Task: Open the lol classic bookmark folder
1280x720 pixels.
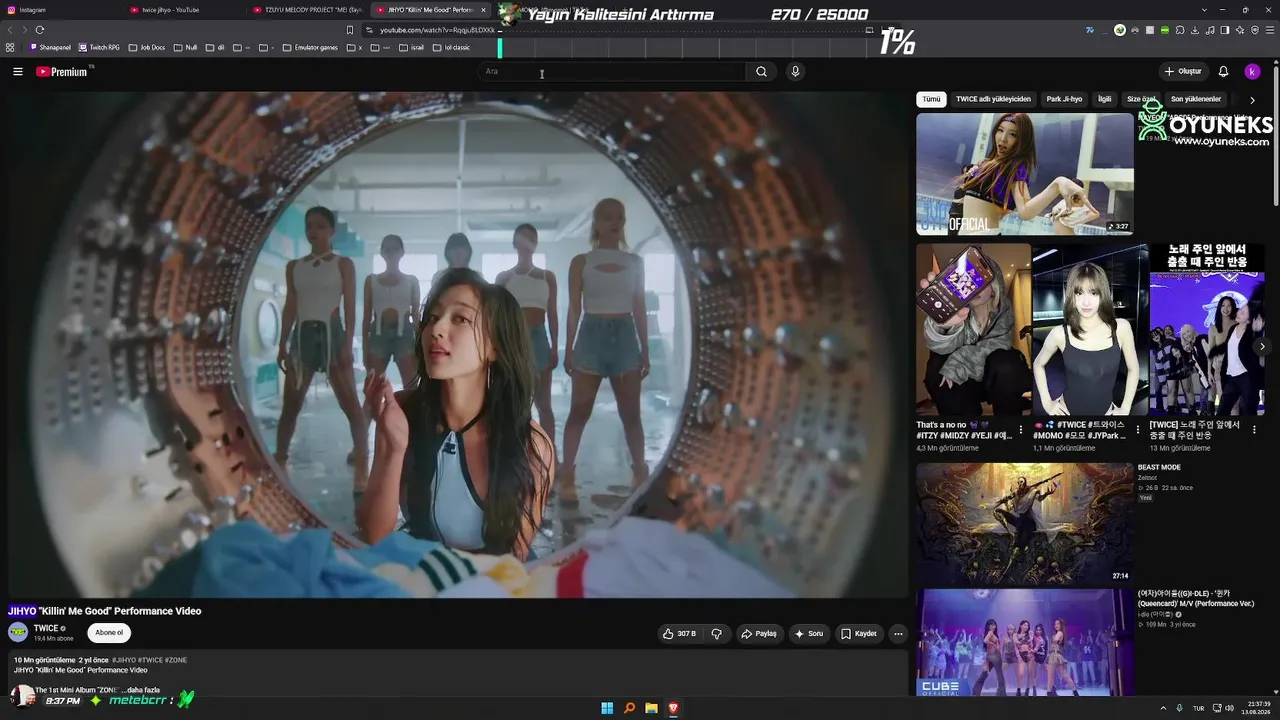Action: point(451,47)
